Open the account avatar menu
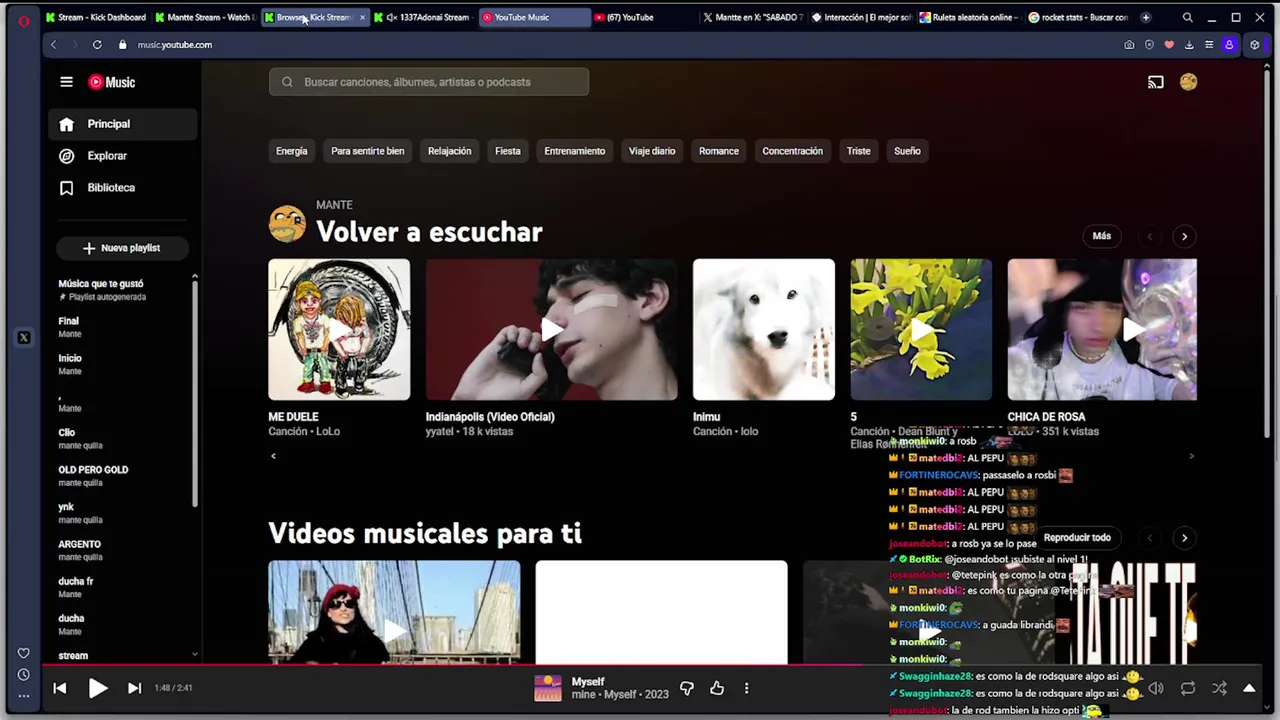 (x=1188, y=82)
